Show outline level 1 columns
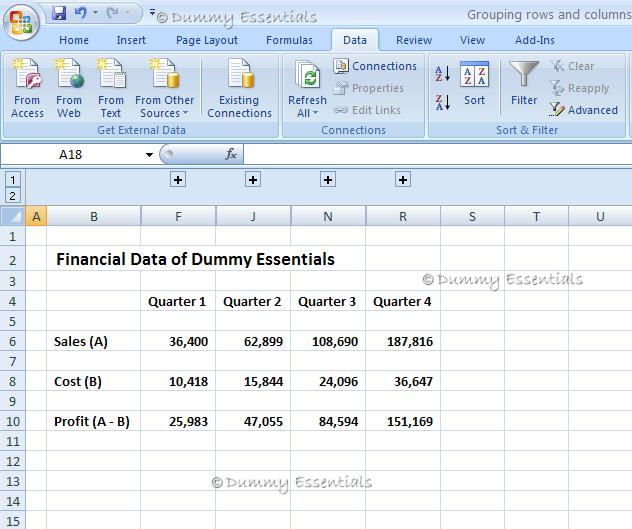The height and width of the screenshot is (529, 632). (x=13, y=180)
